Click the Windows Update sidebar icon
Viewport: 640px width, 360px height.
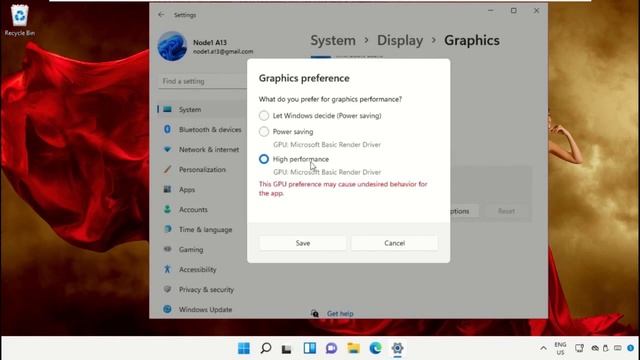[x=167, y=309]
